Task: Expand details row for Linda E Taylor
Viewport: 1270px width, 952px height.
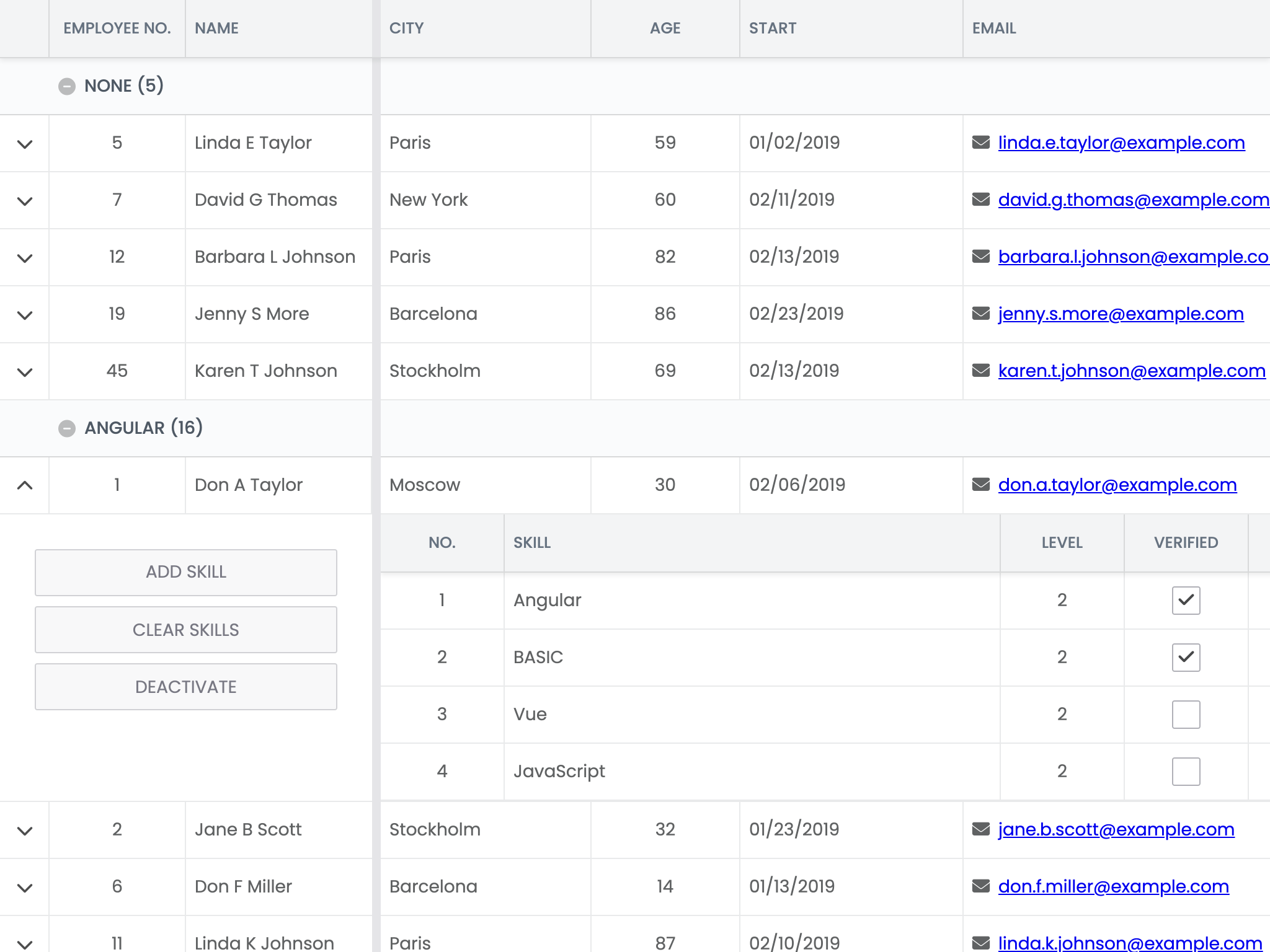Action: click(25, 144)
